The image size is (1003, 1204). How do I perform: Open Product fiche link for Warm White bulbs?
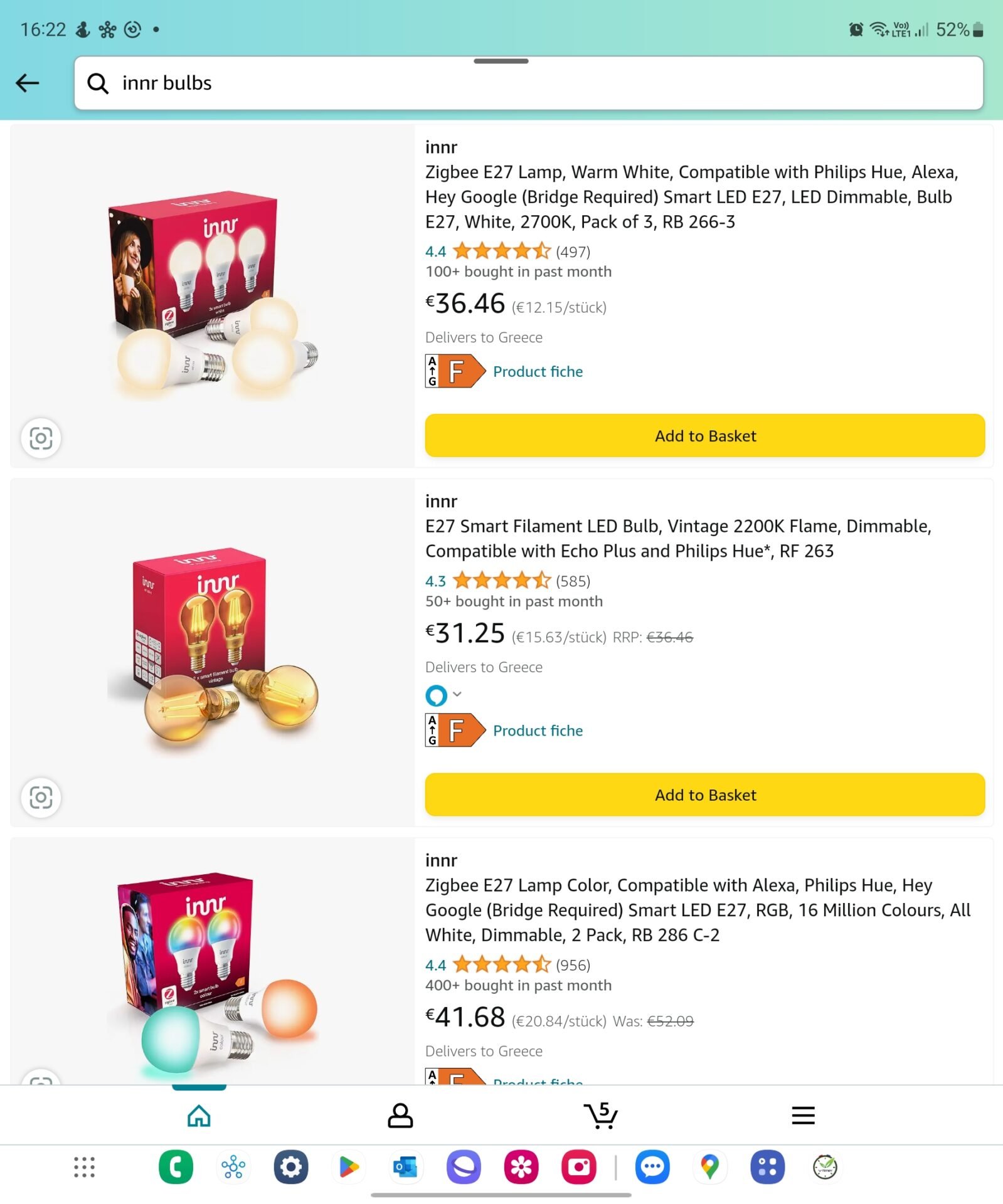click(x=538, y=372)
